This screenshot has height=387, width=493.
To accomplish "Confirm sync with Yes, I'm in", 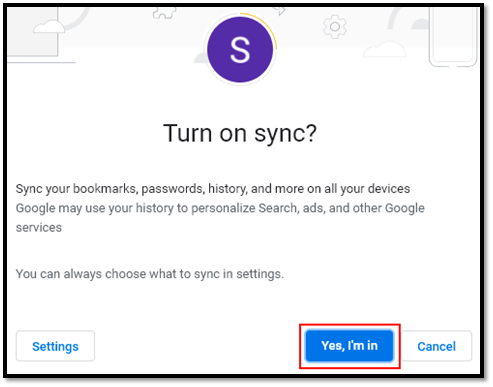I will click(349, 346).
